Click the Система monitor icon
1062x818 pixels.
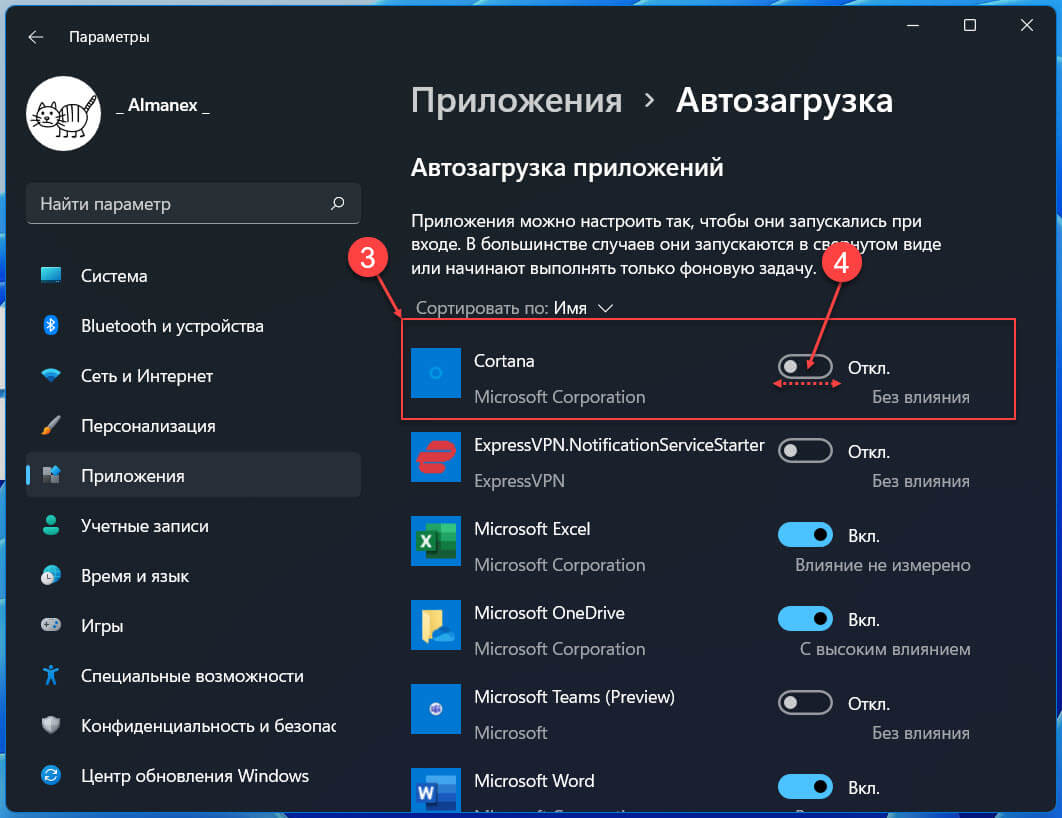[51, 275]
